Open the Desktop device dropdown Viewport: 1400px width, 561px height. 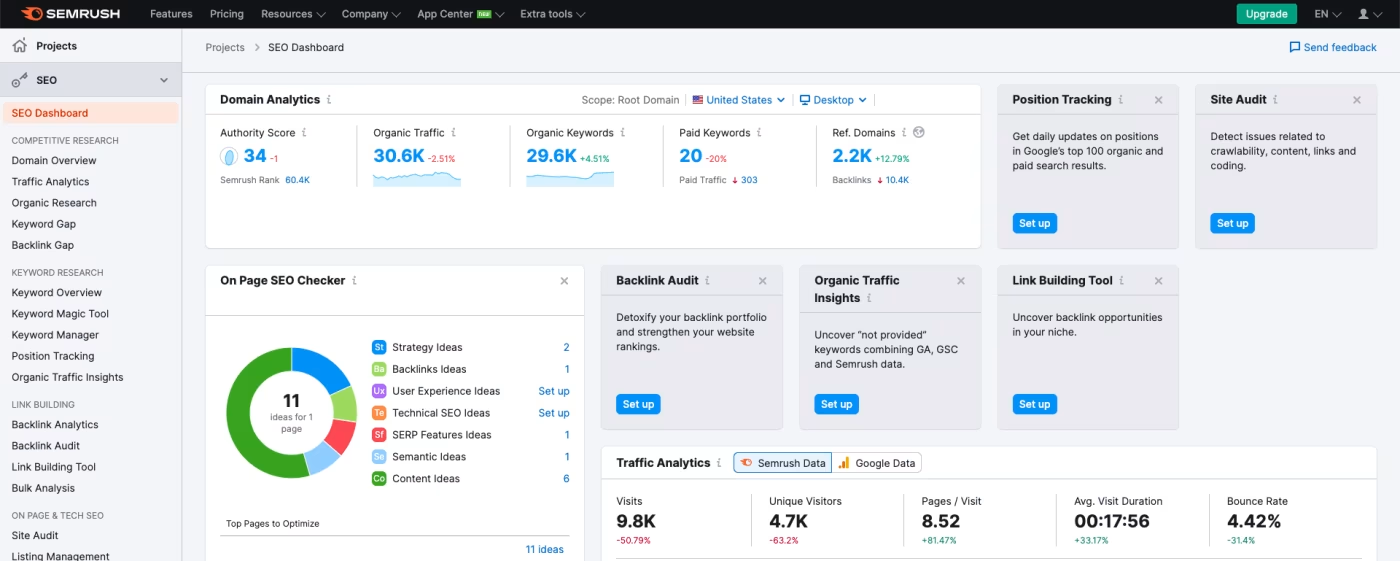[833, 100]
